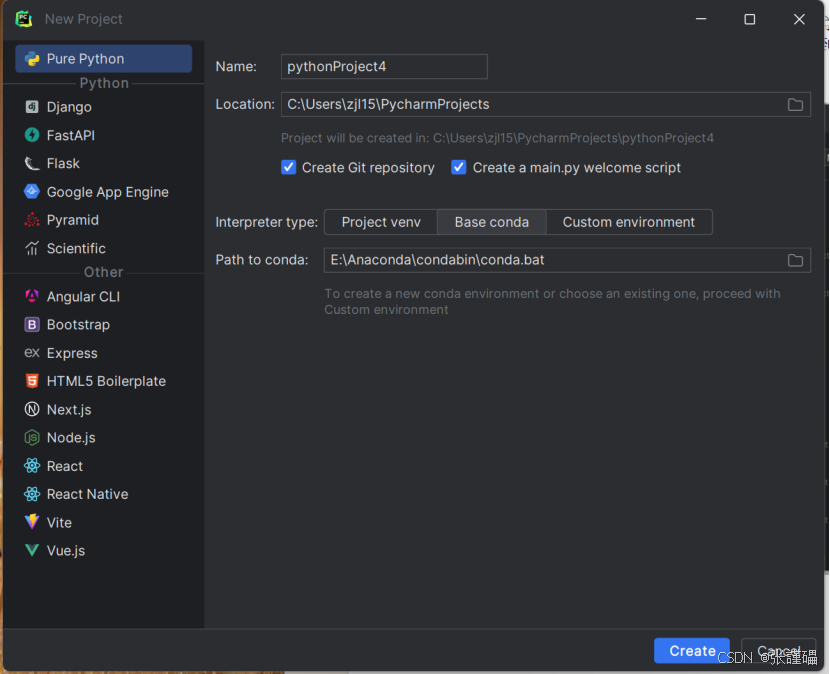Viewport: 830px width, 674px height.
Task: Click the Scientific chart icon
Action: click(32, 248)
